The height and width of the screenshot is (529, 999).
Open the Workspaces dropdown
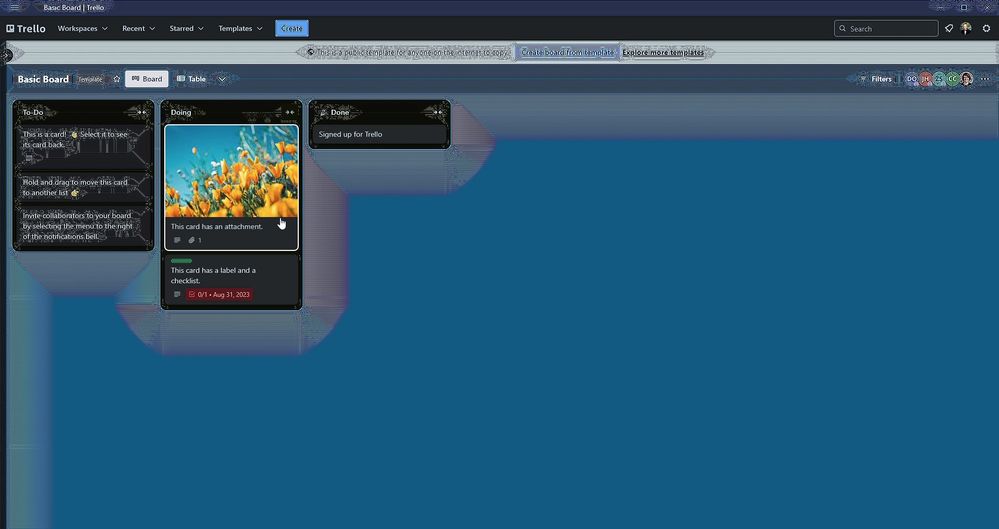[82, 29]
